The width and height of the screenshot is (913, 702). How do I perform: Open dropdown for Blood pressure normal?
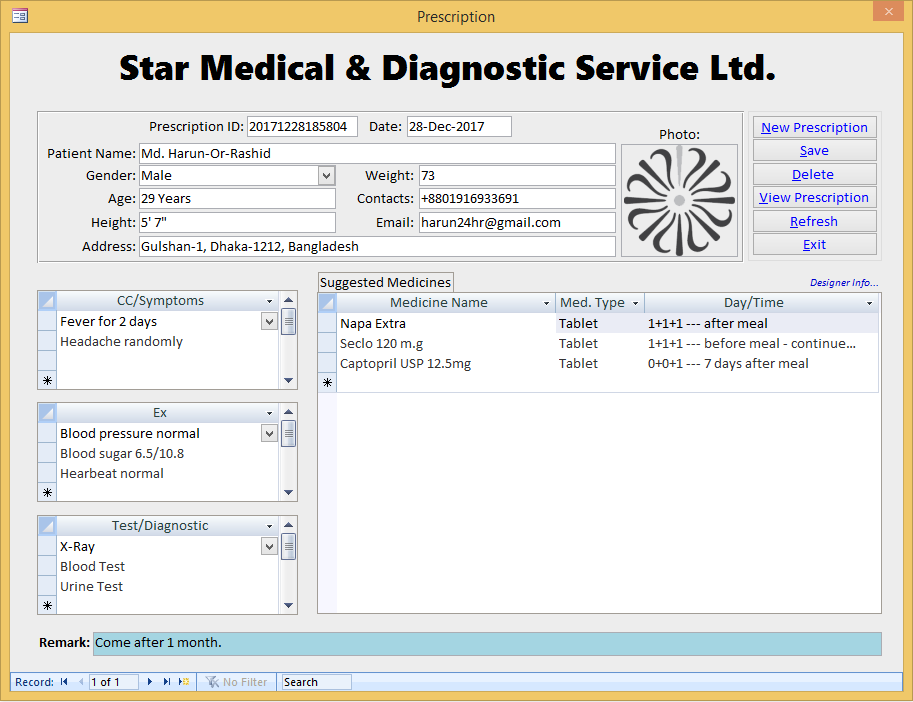(269, 433)
